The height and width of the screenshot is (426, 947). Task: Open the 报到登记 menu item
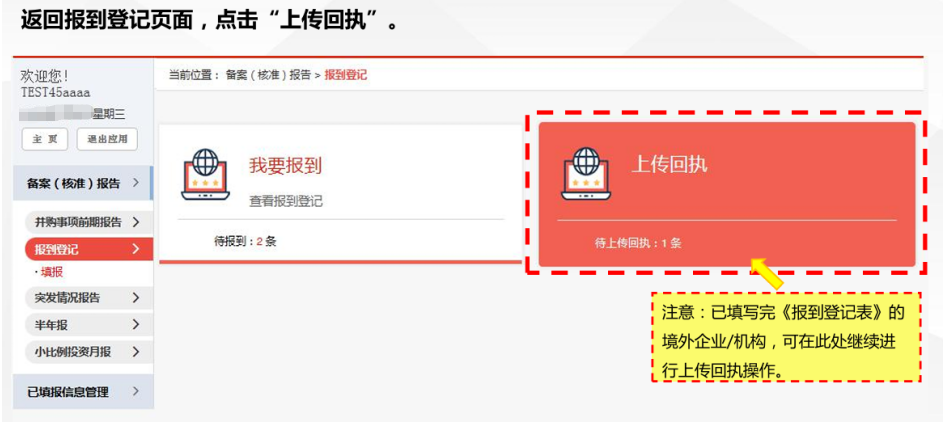coord(89,249)
